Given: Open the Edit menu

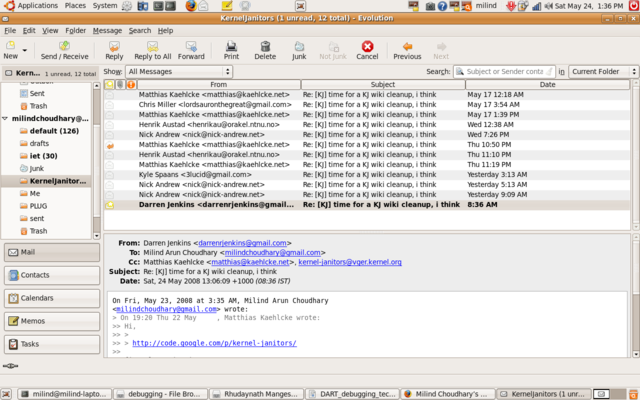Looking at the screenshot, I should 29,31.
